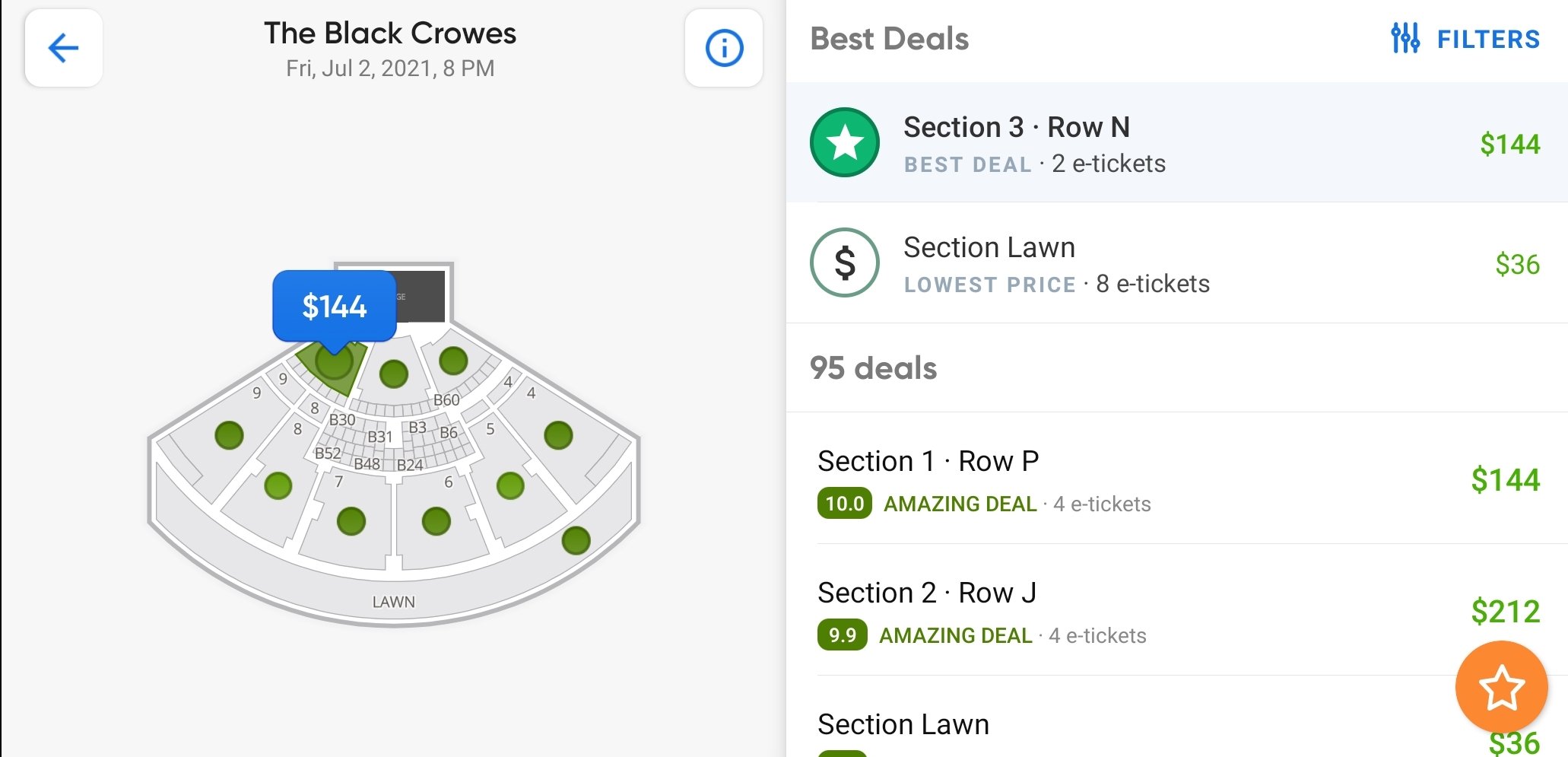Select the green Best Deal star icon

pos(845,142)
